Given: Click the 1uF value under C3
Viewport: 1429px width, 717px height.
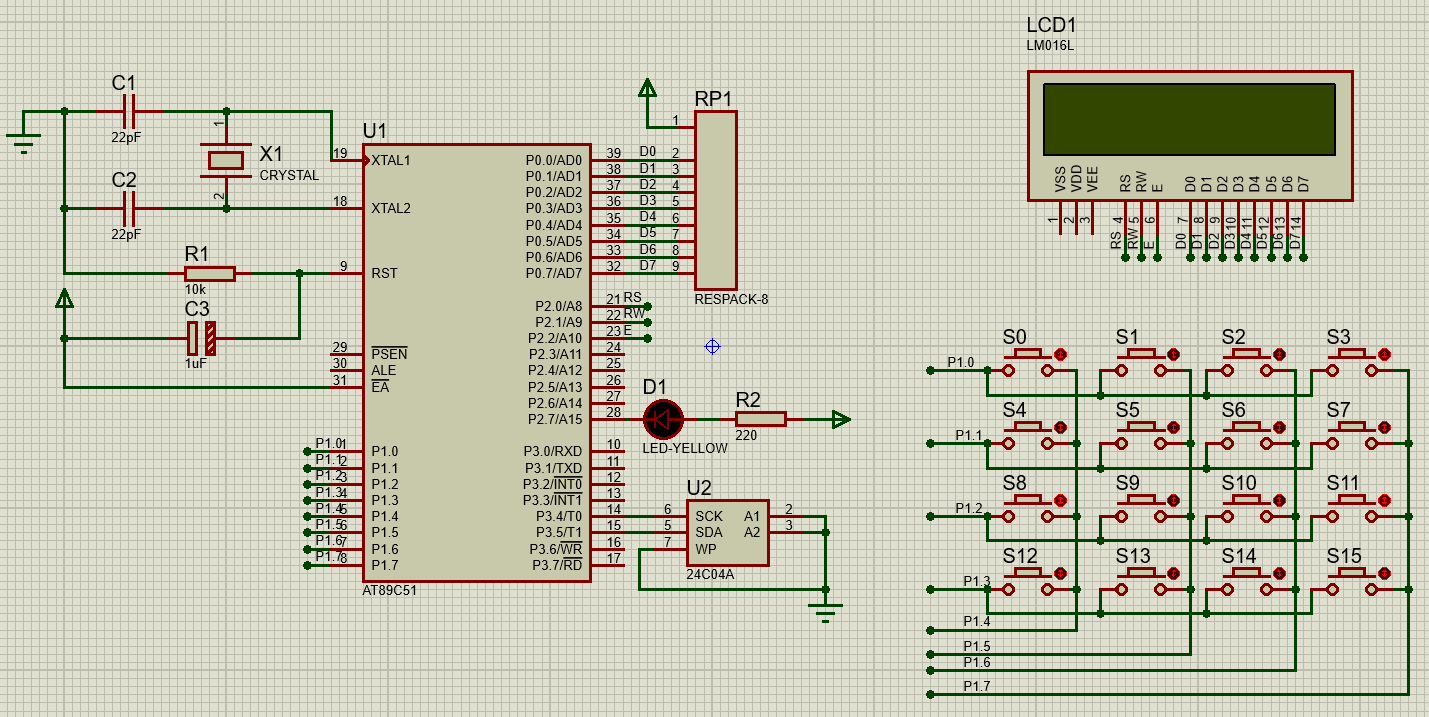Looking at the screenshot, I should click(x=196, y=364).
